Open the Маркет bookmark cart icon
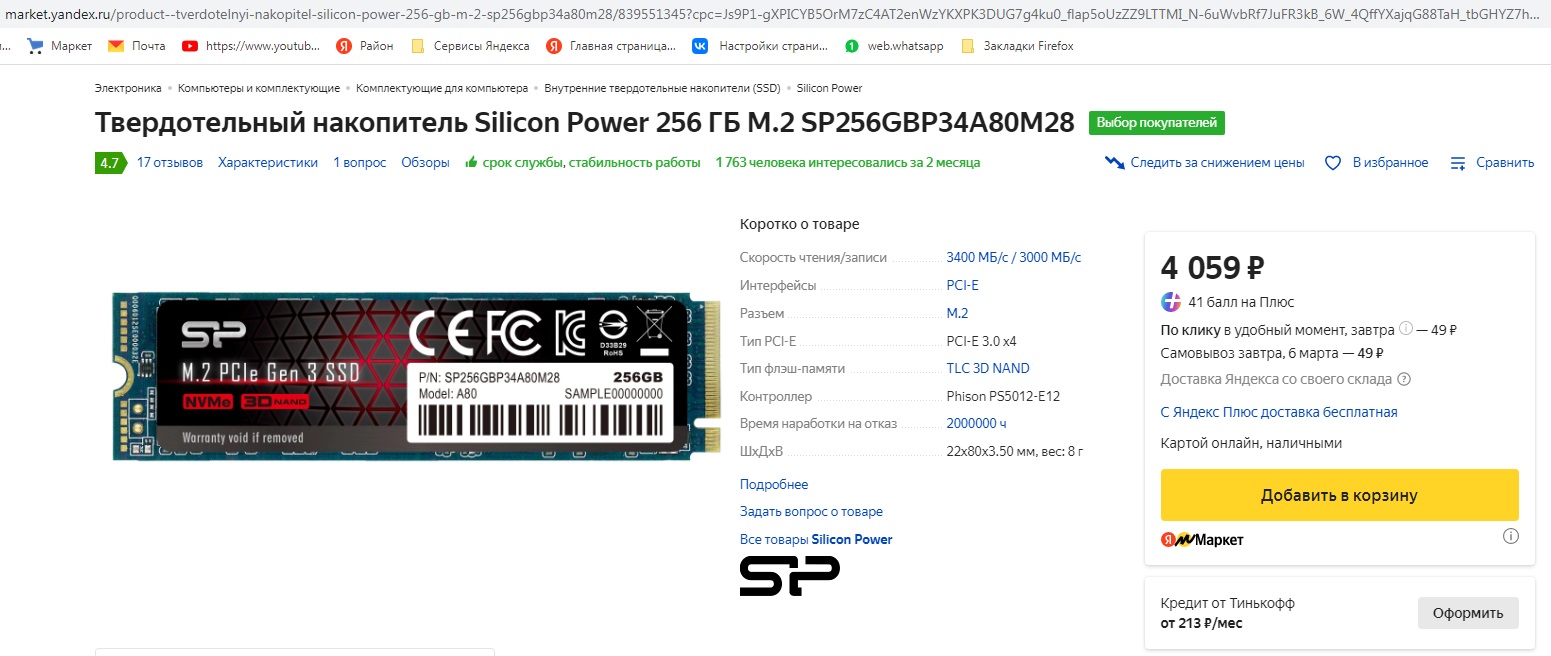Viewport: 1551px width, 656px height. tap(35, 46)
